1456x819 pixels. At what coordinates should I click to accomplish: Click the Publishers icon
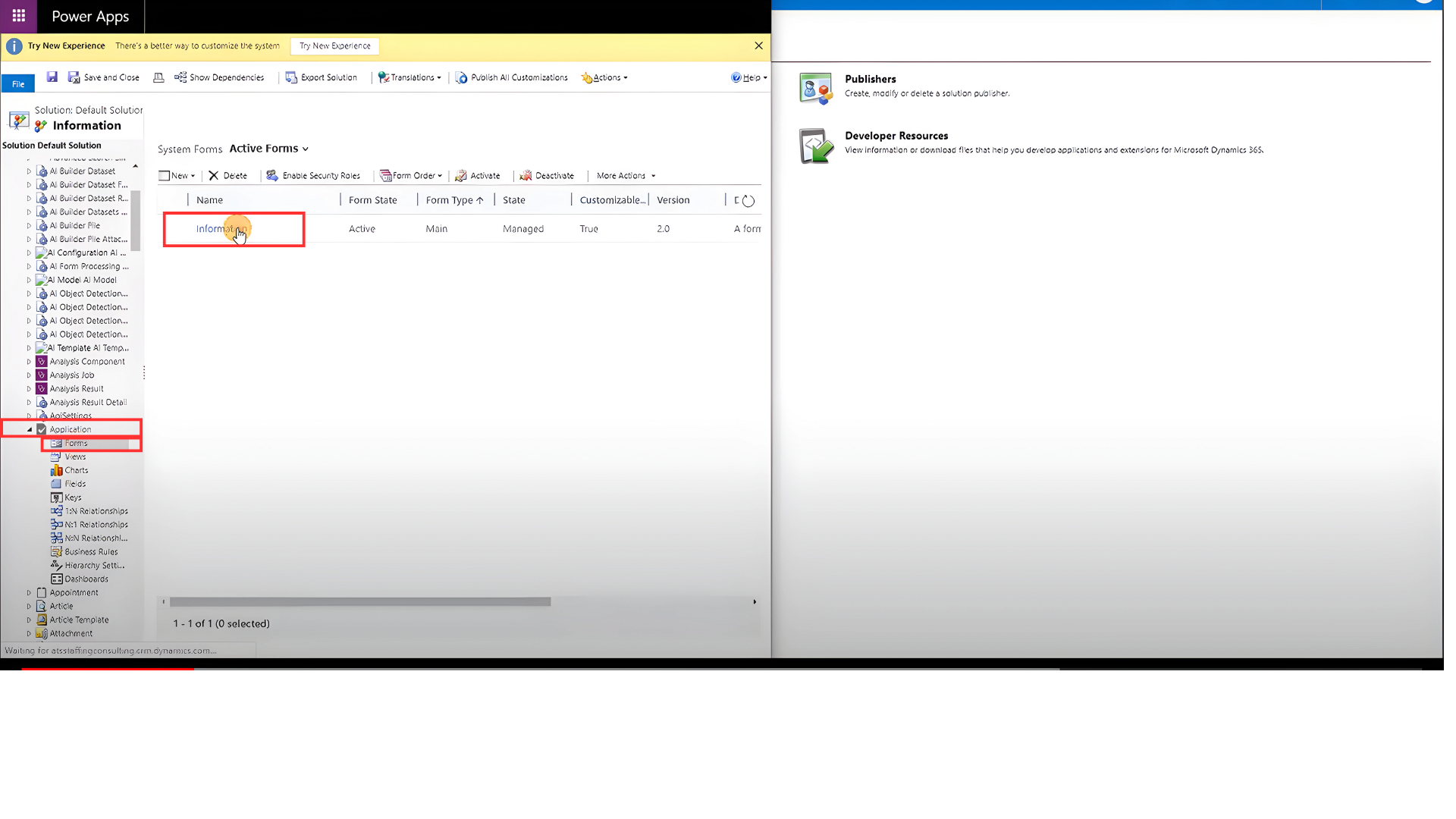817,89
